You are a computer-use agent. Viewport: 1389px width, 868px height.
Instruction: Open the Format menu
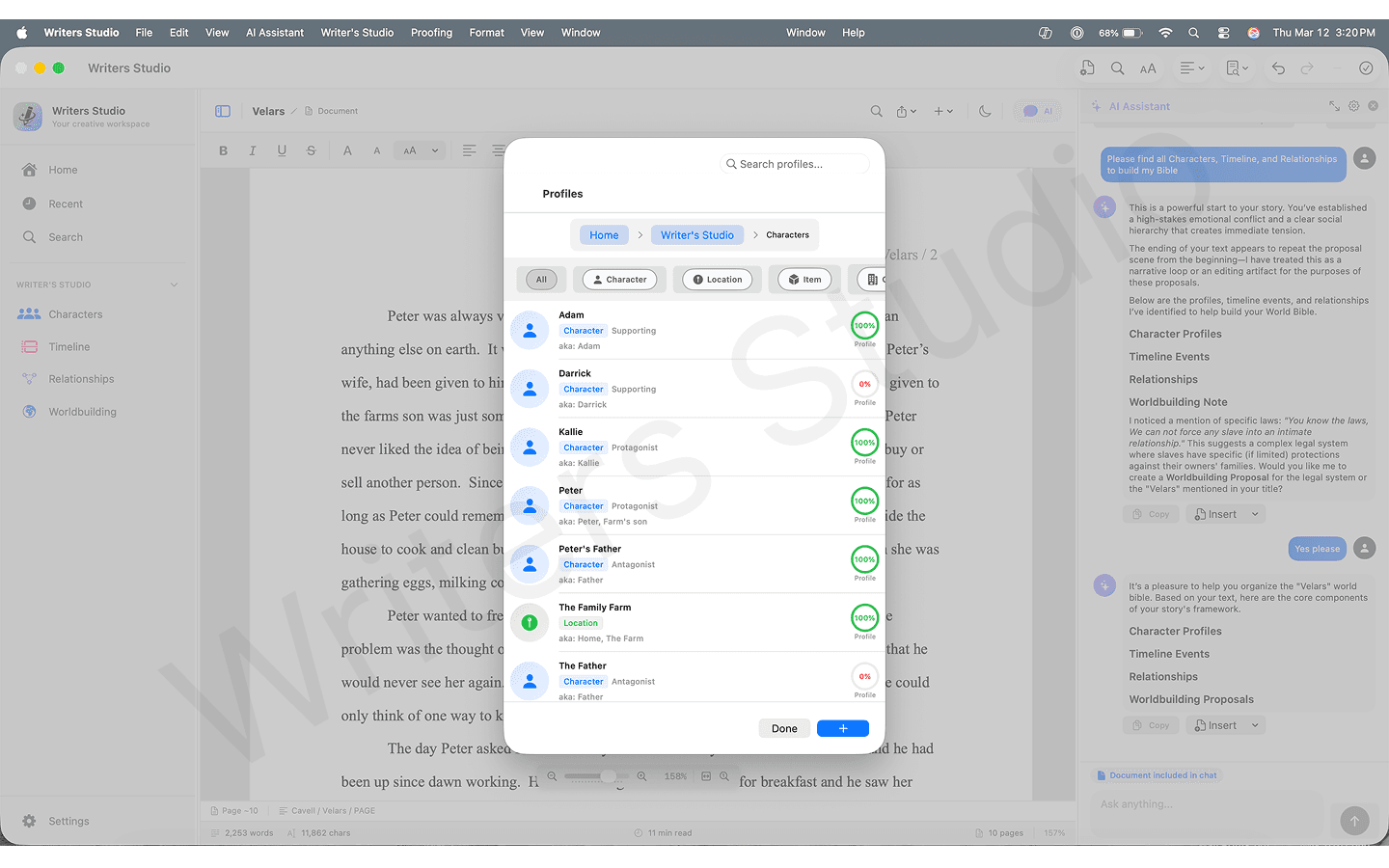point(487,33)
